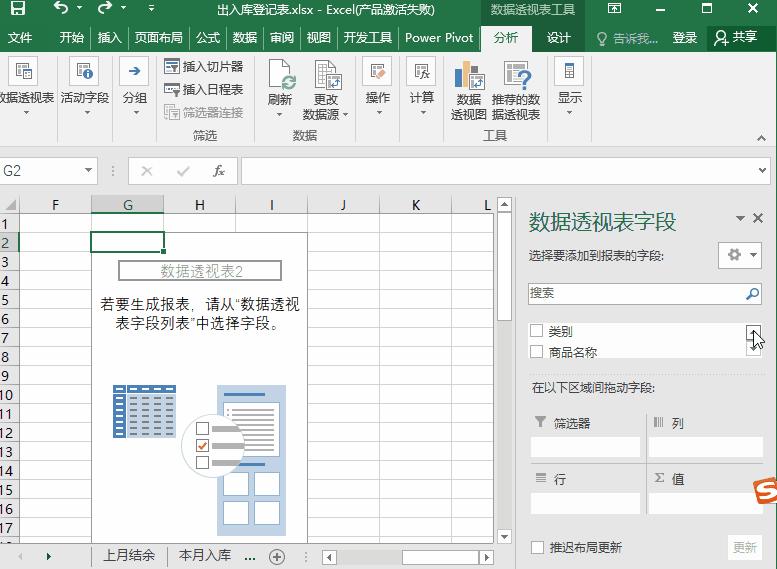Enable 推迟布局更新 checkbox
Image resolution: width=777 pixels, height=569 pixels.
[x=537, y=547]
